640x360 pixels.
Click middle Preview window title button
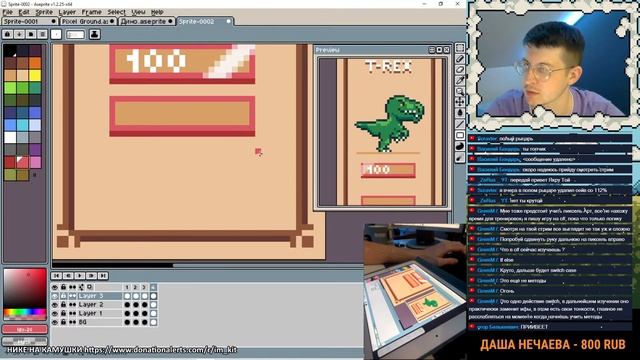(439, 50)
